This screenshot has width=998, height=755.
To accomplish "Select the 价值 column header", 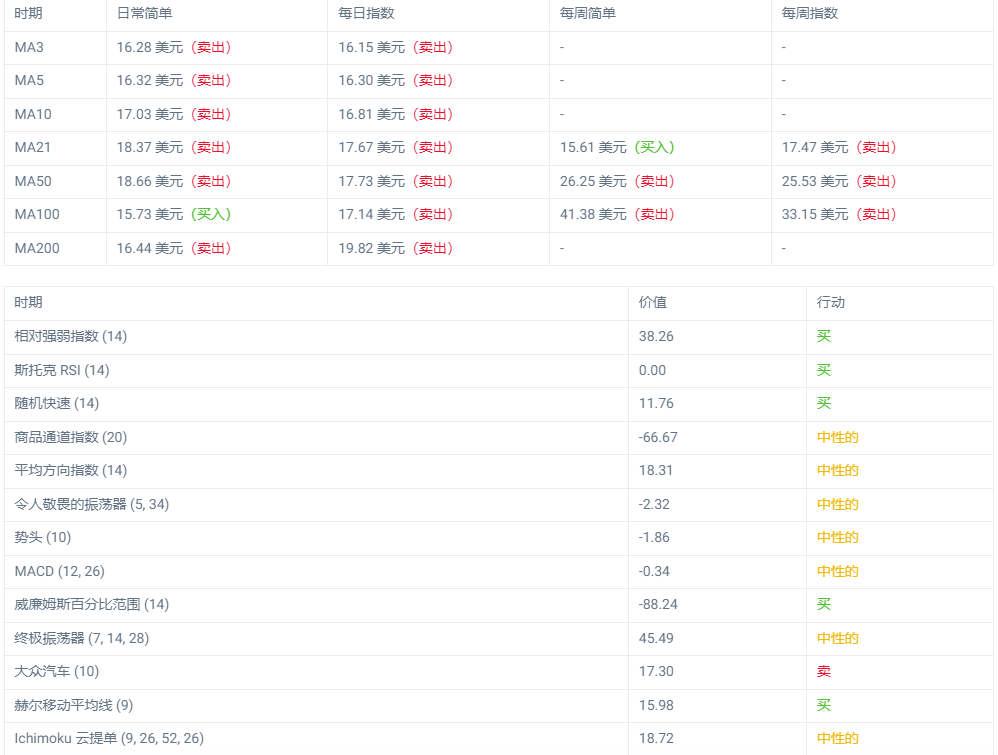I will pyautogui.click(x=652, y=302).
